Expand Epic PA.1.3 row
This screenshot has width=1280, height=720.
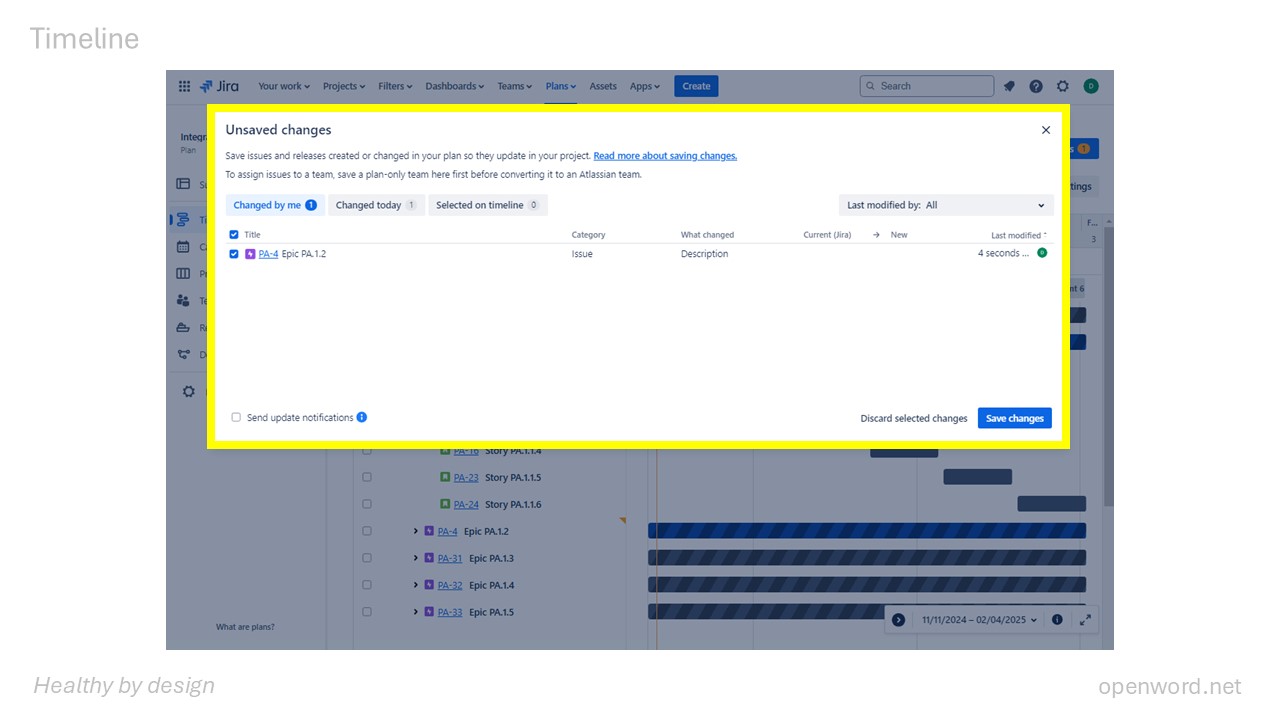click(416, 558)
